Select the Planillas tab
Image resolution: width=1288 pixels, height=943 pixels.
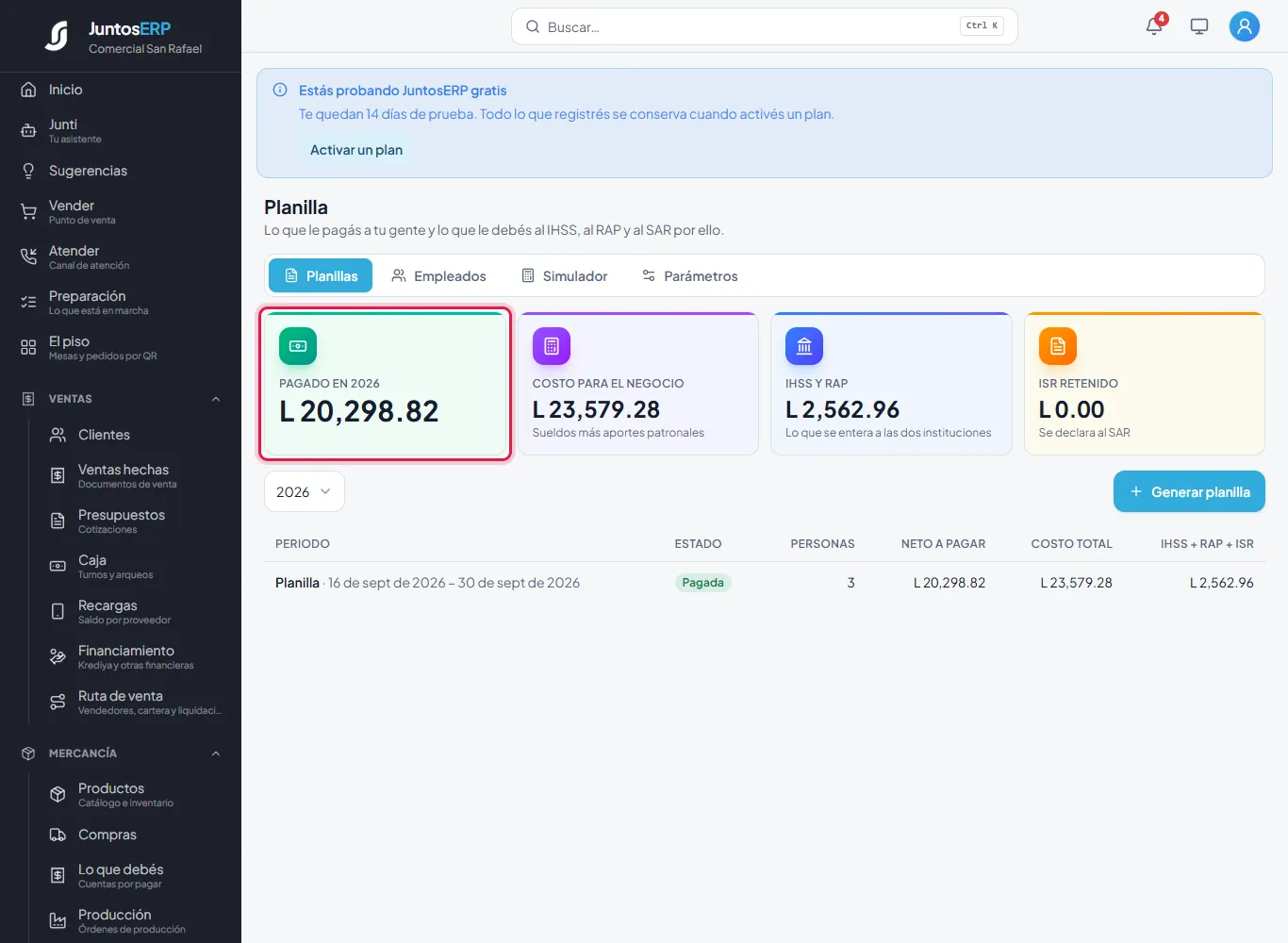[321, 275]
